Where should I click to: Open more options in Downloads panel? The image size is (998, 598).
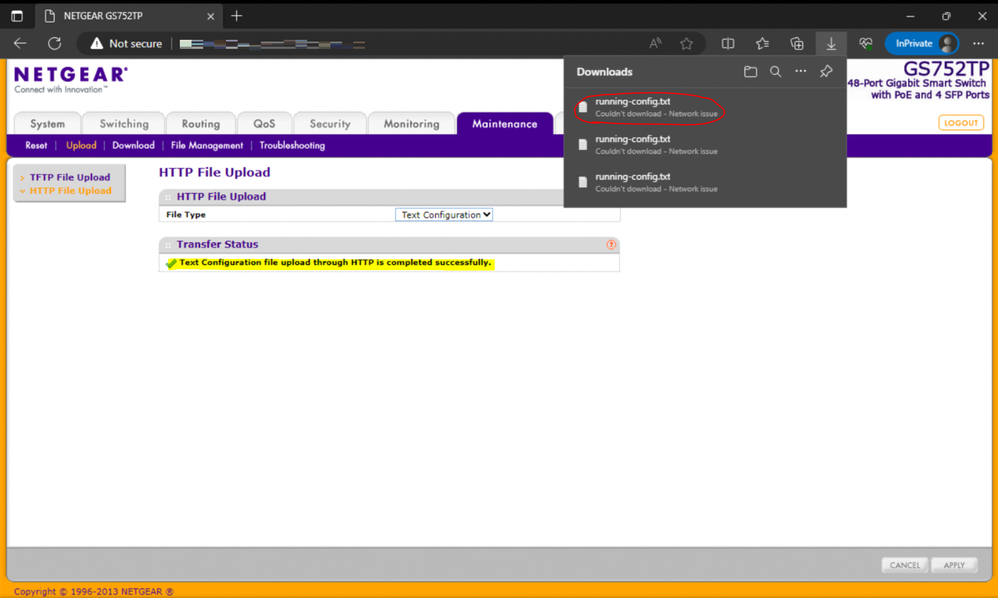tap(801, 71)
